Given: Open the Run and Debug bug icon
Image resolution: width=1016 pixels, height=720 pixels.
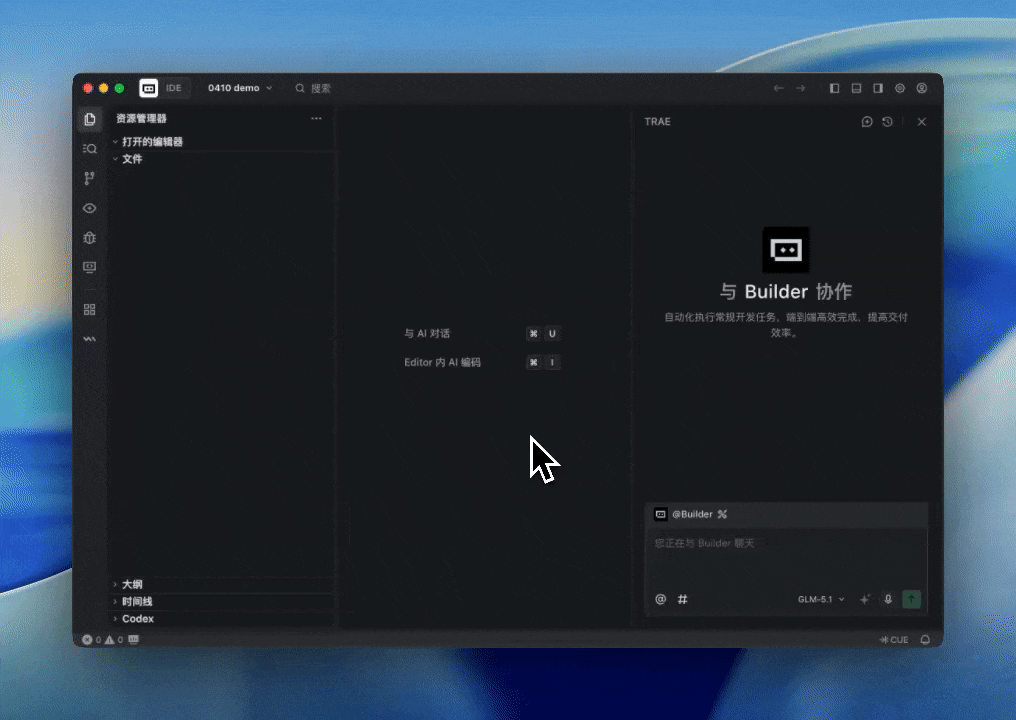Looking at the screenshot, I should 89,238.
